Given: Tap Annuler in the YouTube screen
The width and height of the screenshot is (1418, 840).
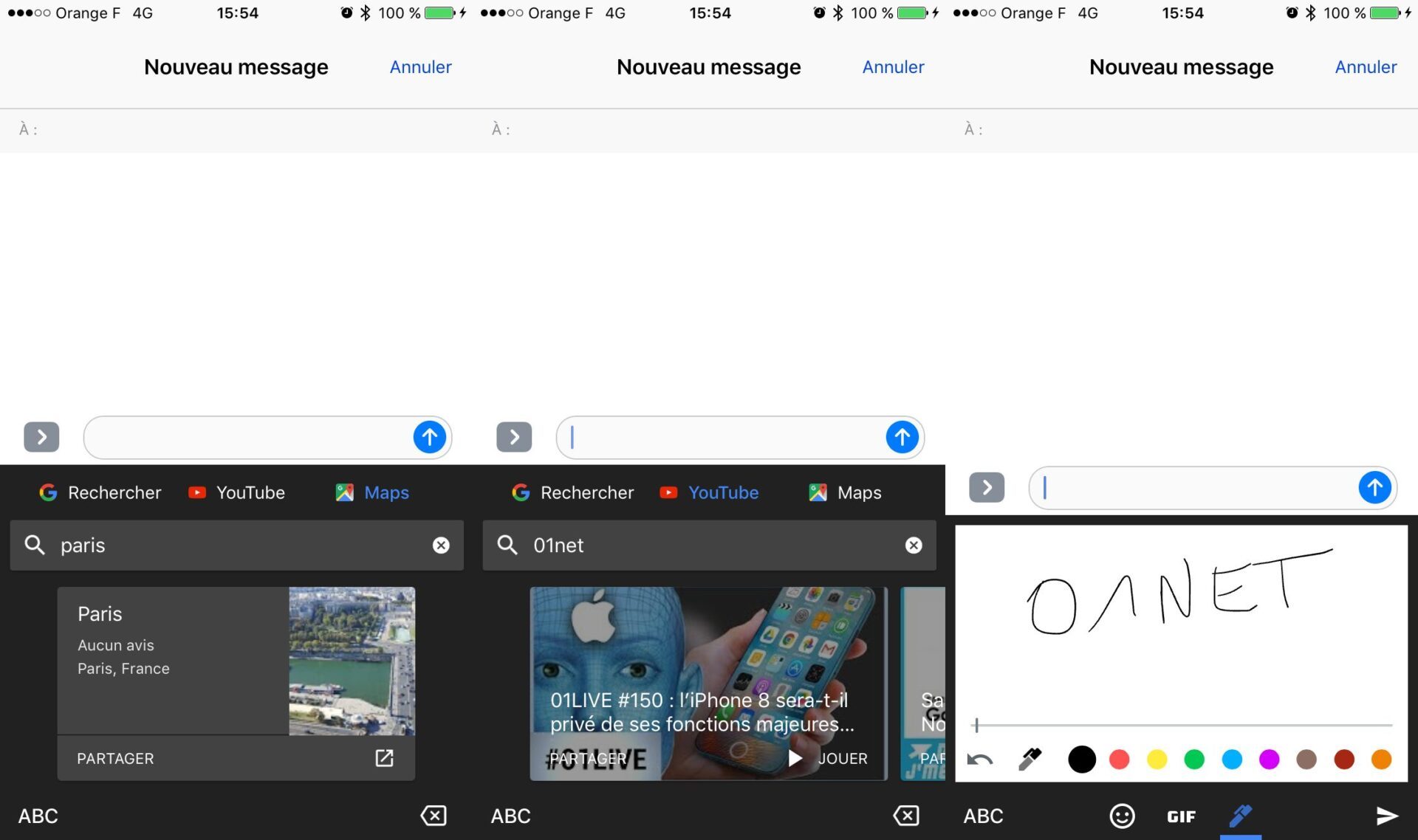Looking at the screenshot, I should coord(893,67).
